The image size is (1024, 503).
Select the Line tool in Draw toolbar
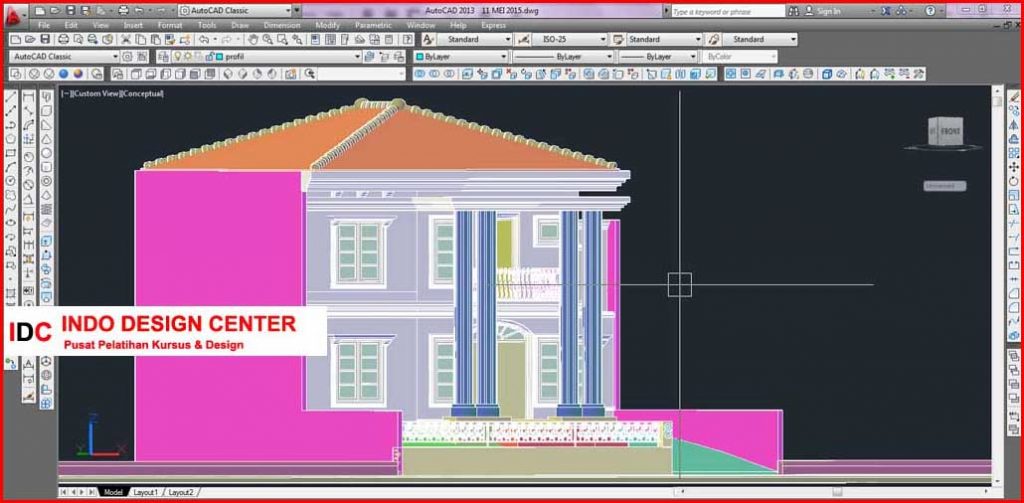(x=10, y=97)
